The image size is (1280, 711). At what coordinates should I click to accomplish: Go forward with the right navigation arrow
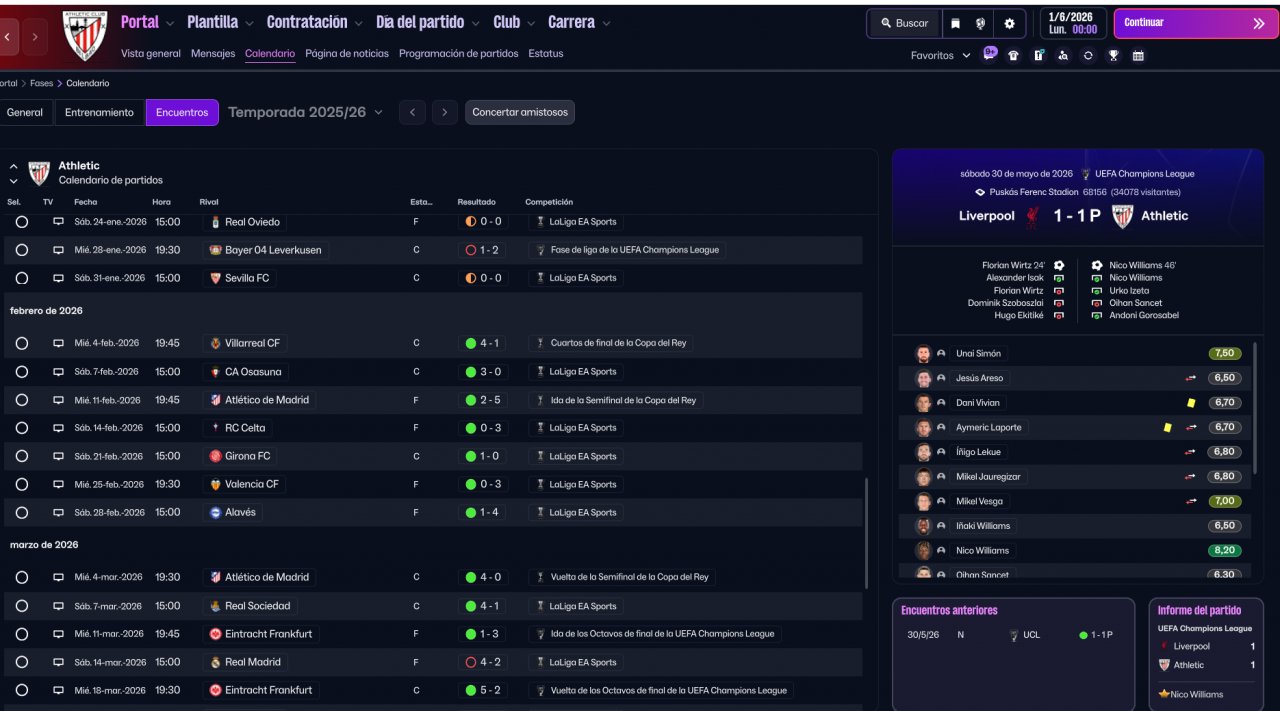35,37
